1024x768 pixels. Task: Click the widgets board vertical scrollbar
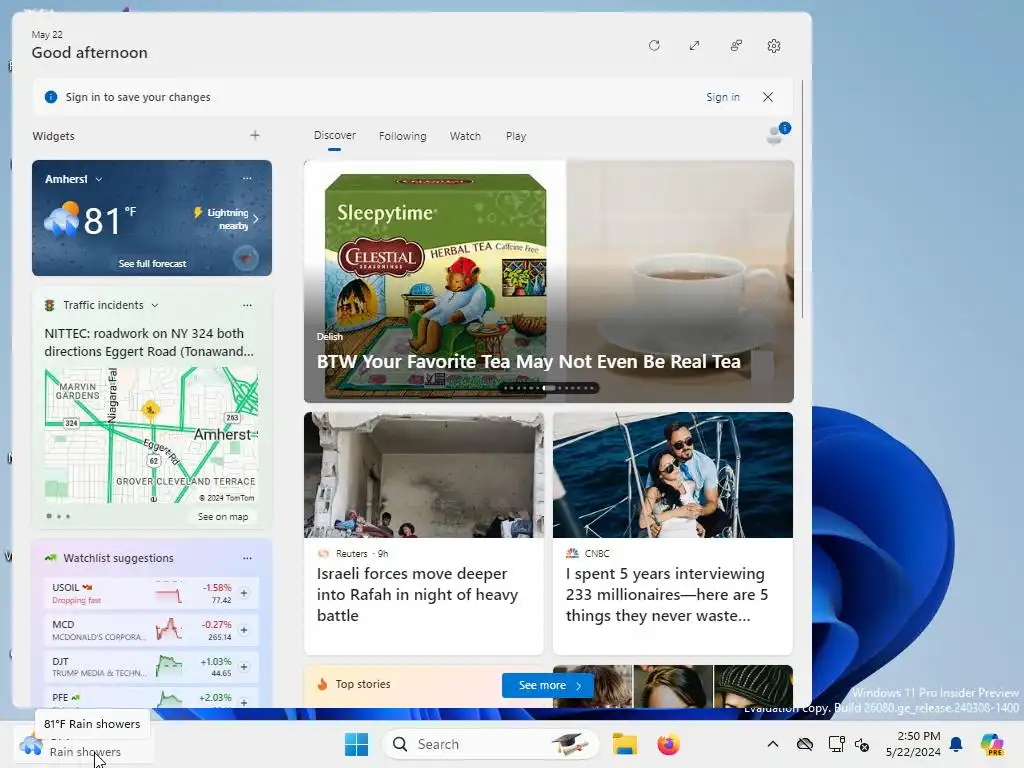click(803, 199)
